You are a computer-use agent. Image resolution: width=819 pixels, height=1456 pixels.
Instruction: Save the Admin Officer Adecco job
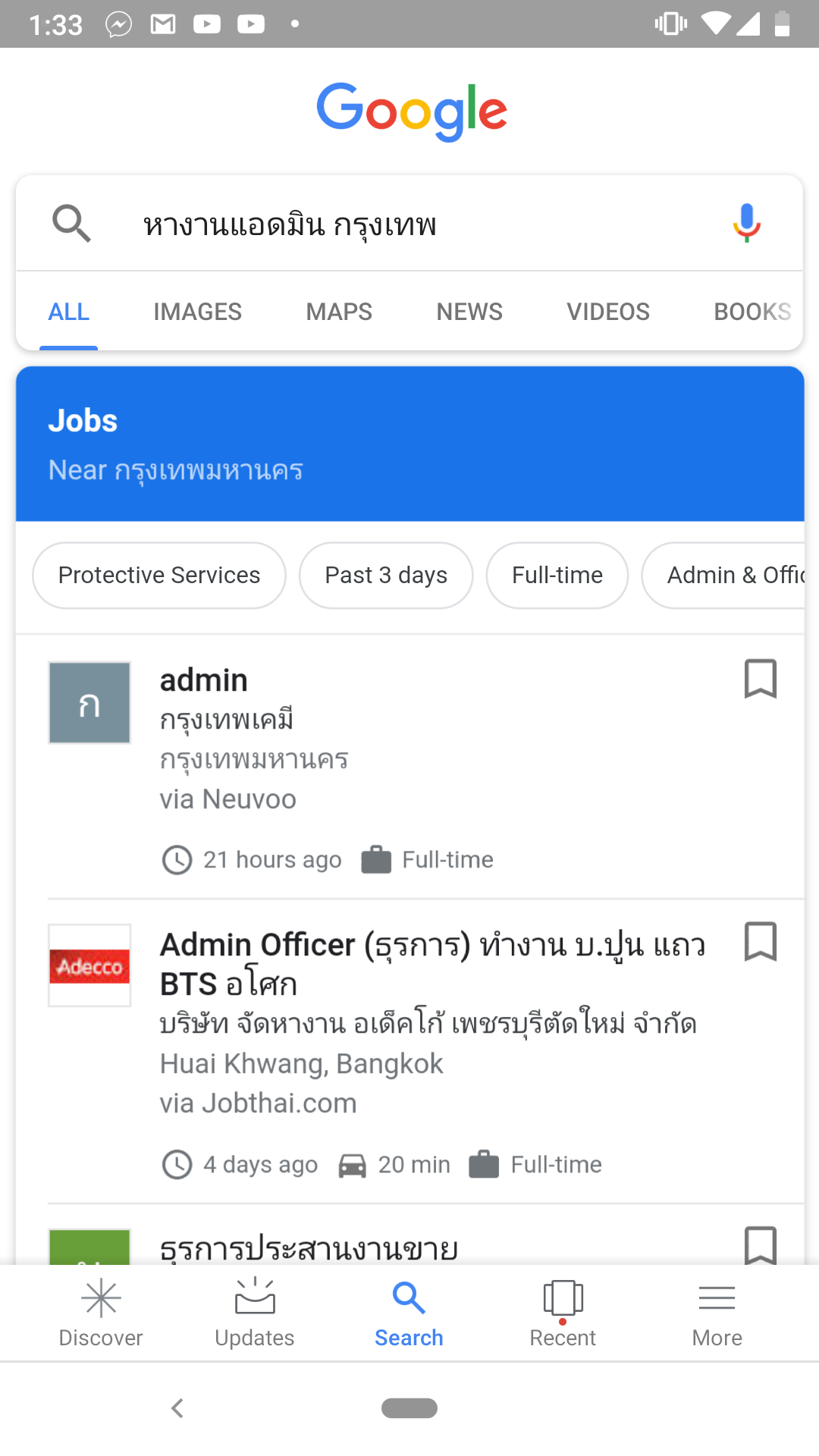760,942
